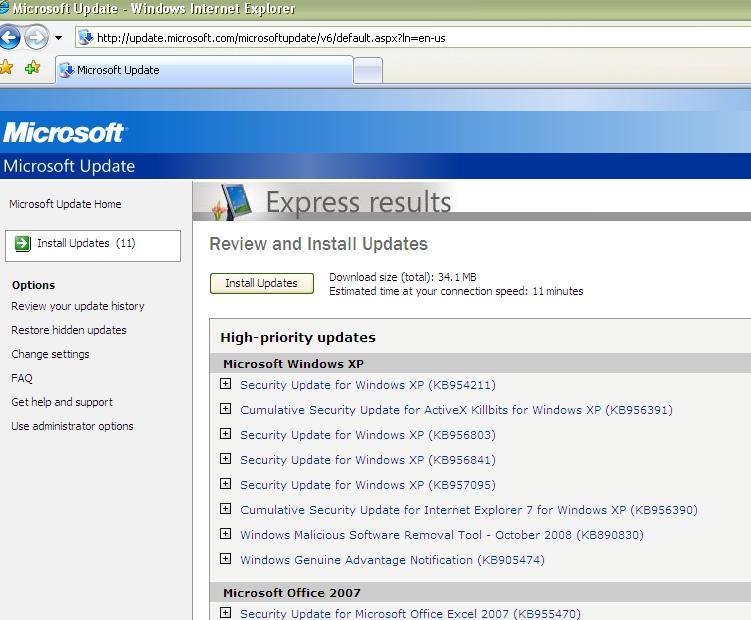Click the Internet Explorer title bar icon

(4, 7)
